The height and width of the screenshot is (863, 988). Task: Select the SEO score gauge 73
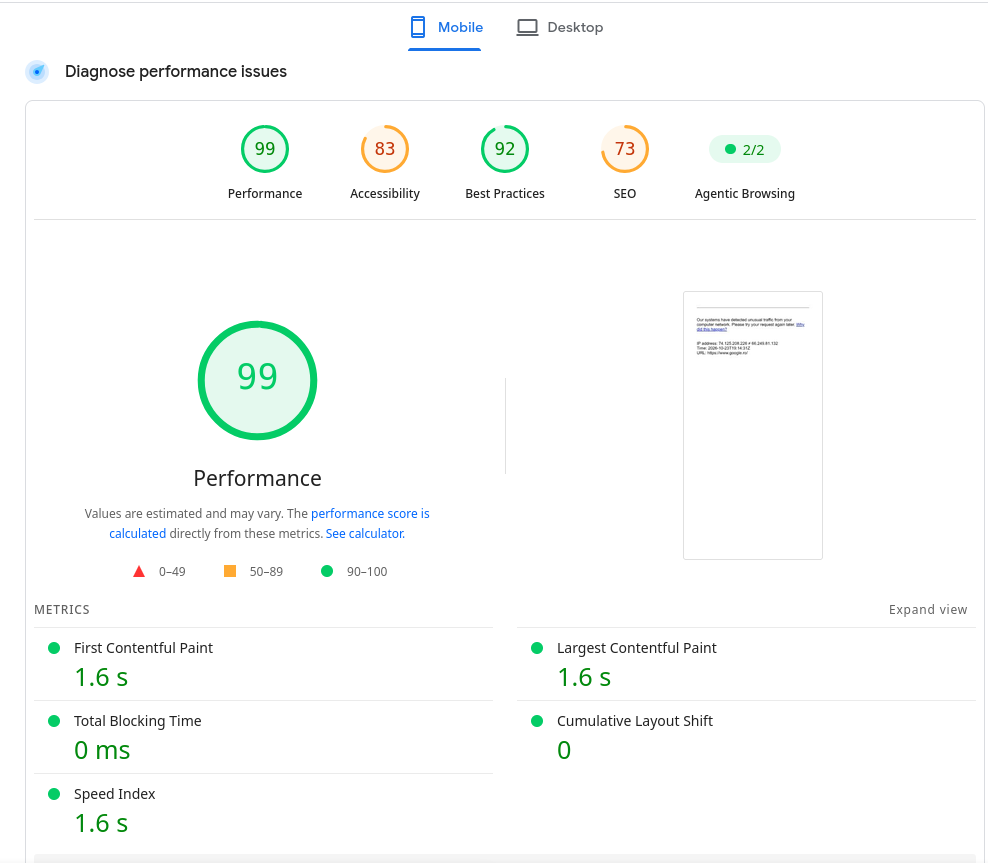624,149
